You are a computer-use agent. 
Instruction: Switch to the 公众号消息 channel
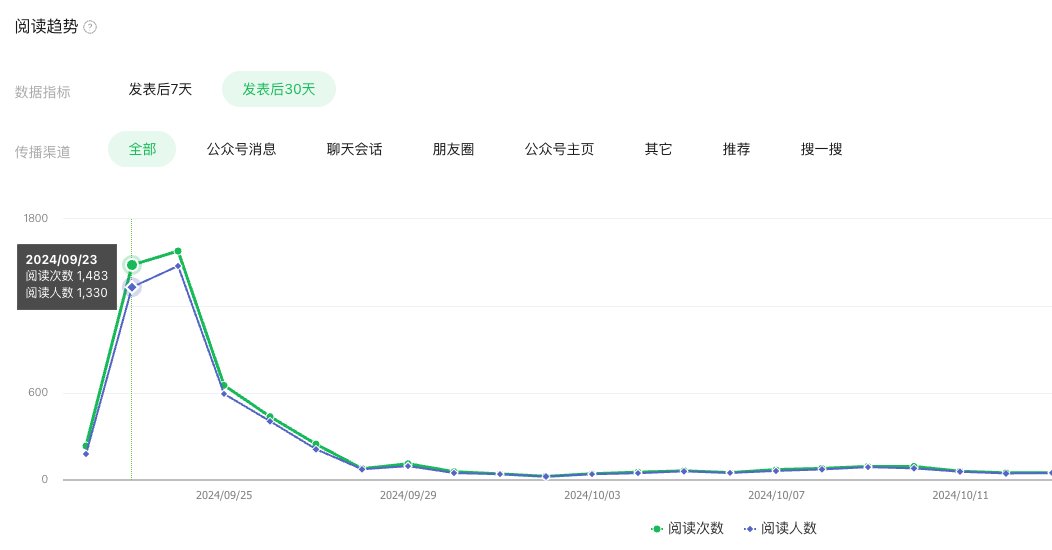242,149
